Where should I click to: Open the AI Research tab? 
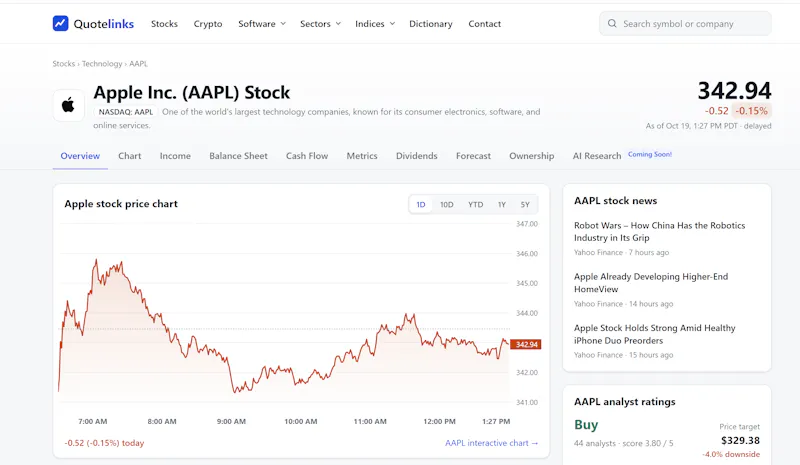coord(596,156)
